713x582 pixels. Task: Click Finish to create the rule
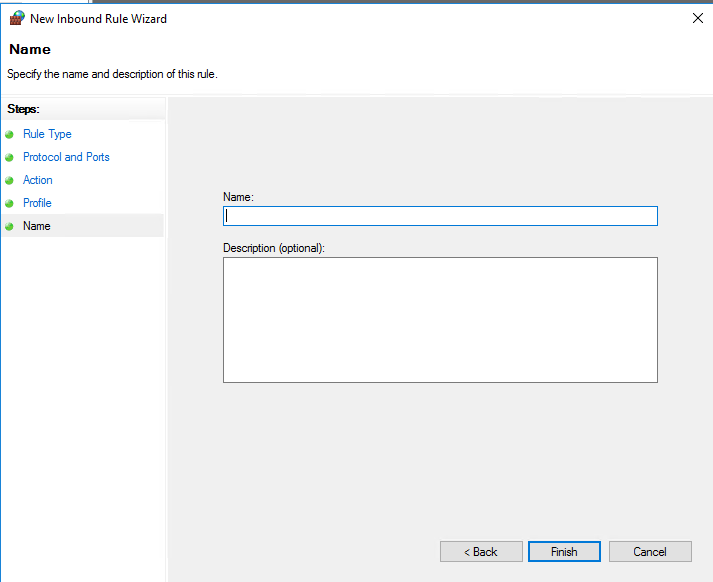[x=564, y=552]
